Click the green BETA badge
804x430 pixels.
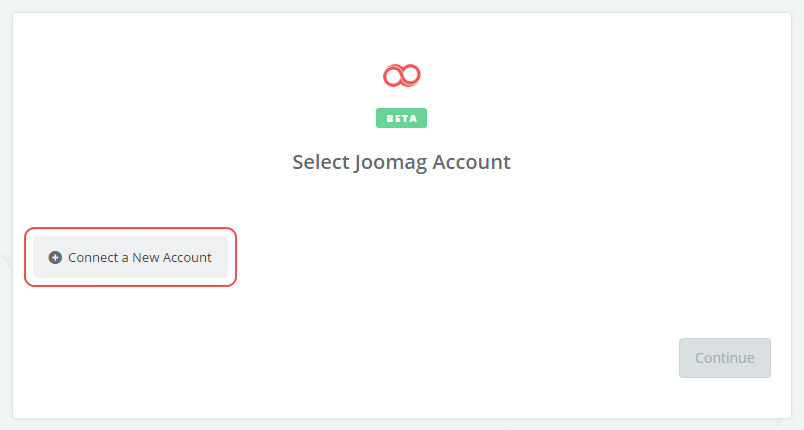click(x=402, y=118)
